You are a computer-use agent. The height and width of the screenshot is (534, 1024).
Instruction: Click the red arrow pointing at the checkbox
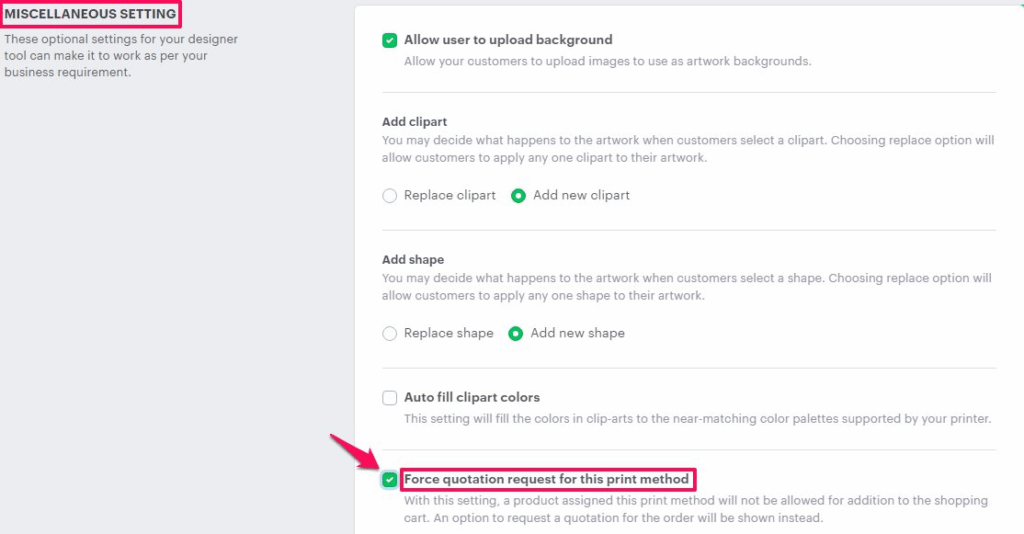coord(354,455)
